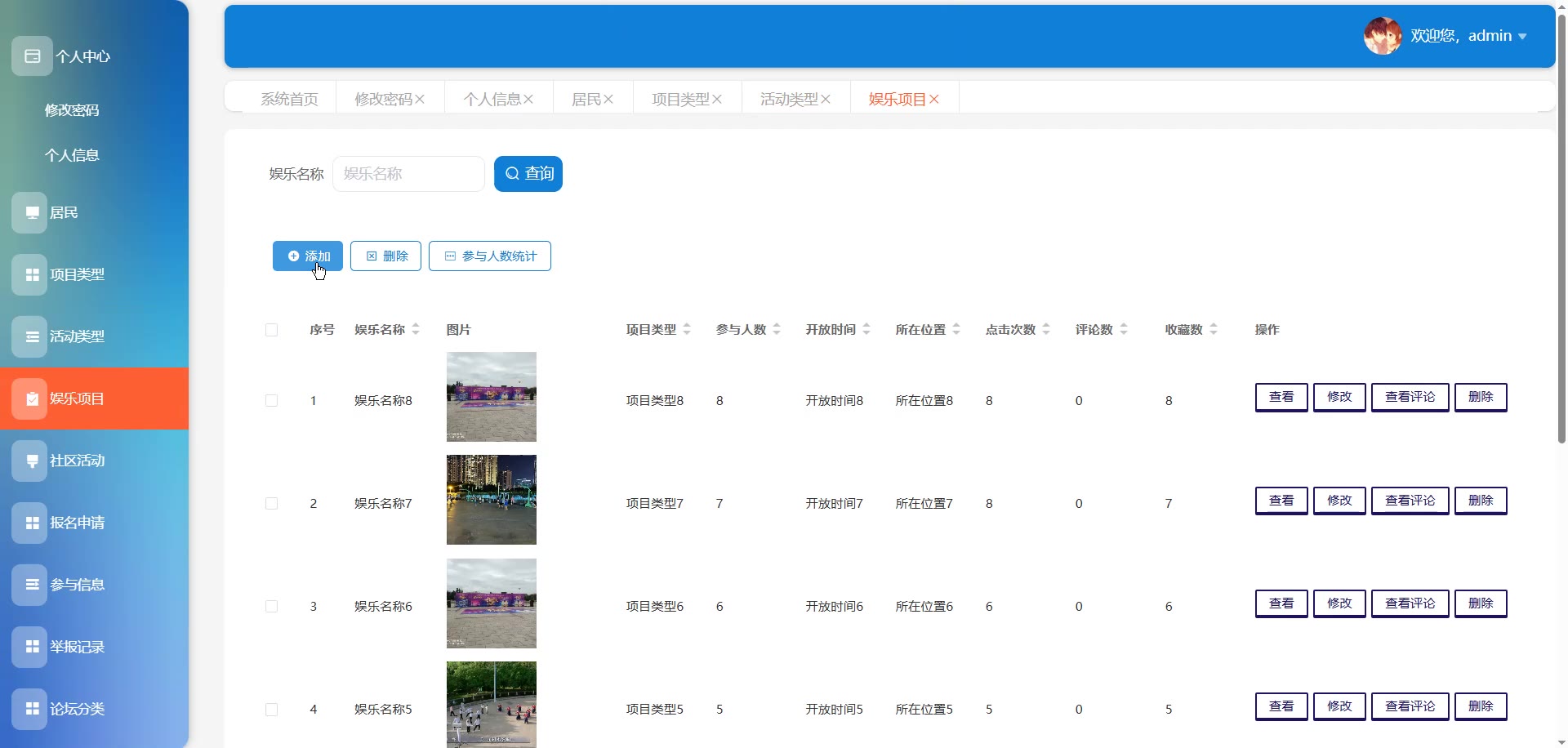Click the 举报记录 sidebar icon
Image resolution: width=1568 pixels, height=748 pixels.
tap(30, 647)
